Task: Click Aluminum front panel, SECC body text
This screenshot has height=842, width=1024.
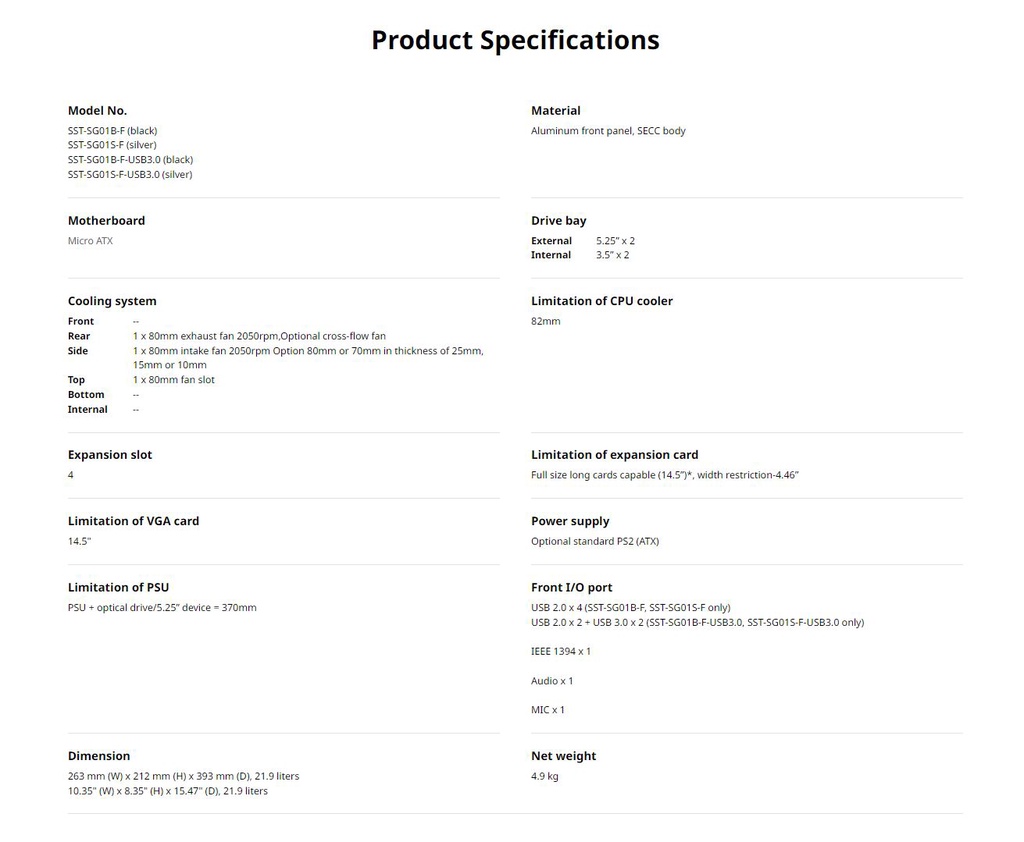Action: pos(608,131)
